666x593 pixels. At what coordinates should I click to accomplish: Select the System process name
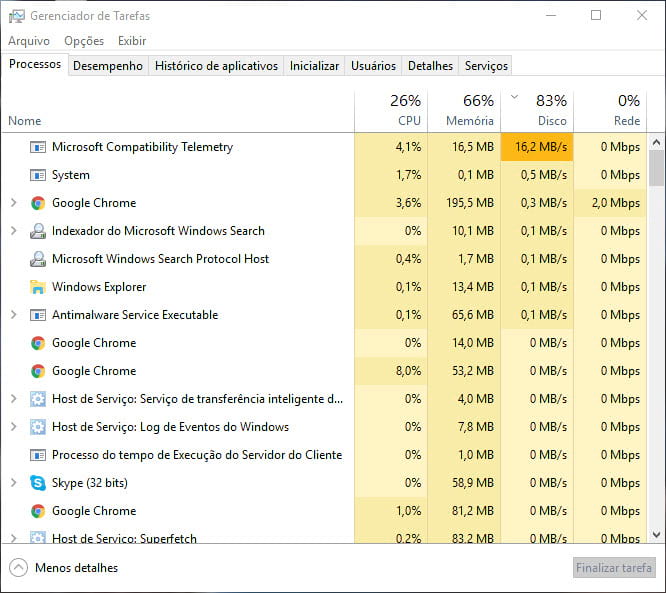click(71, 175)
